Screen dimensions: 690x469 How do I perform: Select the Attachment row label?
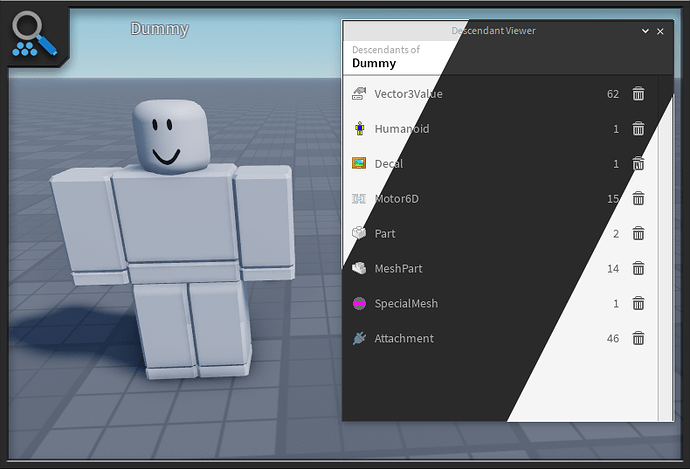(404, 338)
